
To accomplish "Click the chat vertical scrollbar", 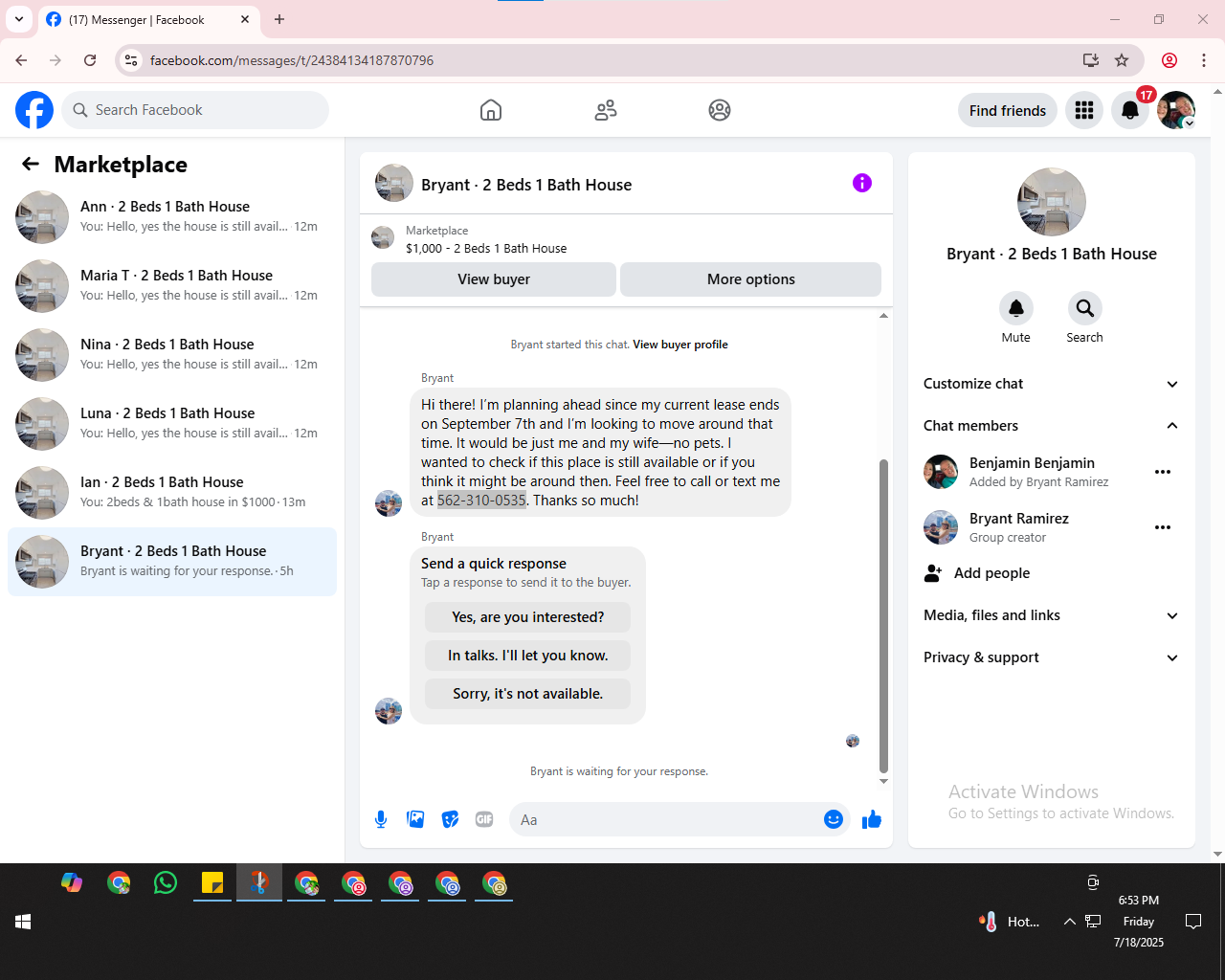I will click(x=883, y=615).
